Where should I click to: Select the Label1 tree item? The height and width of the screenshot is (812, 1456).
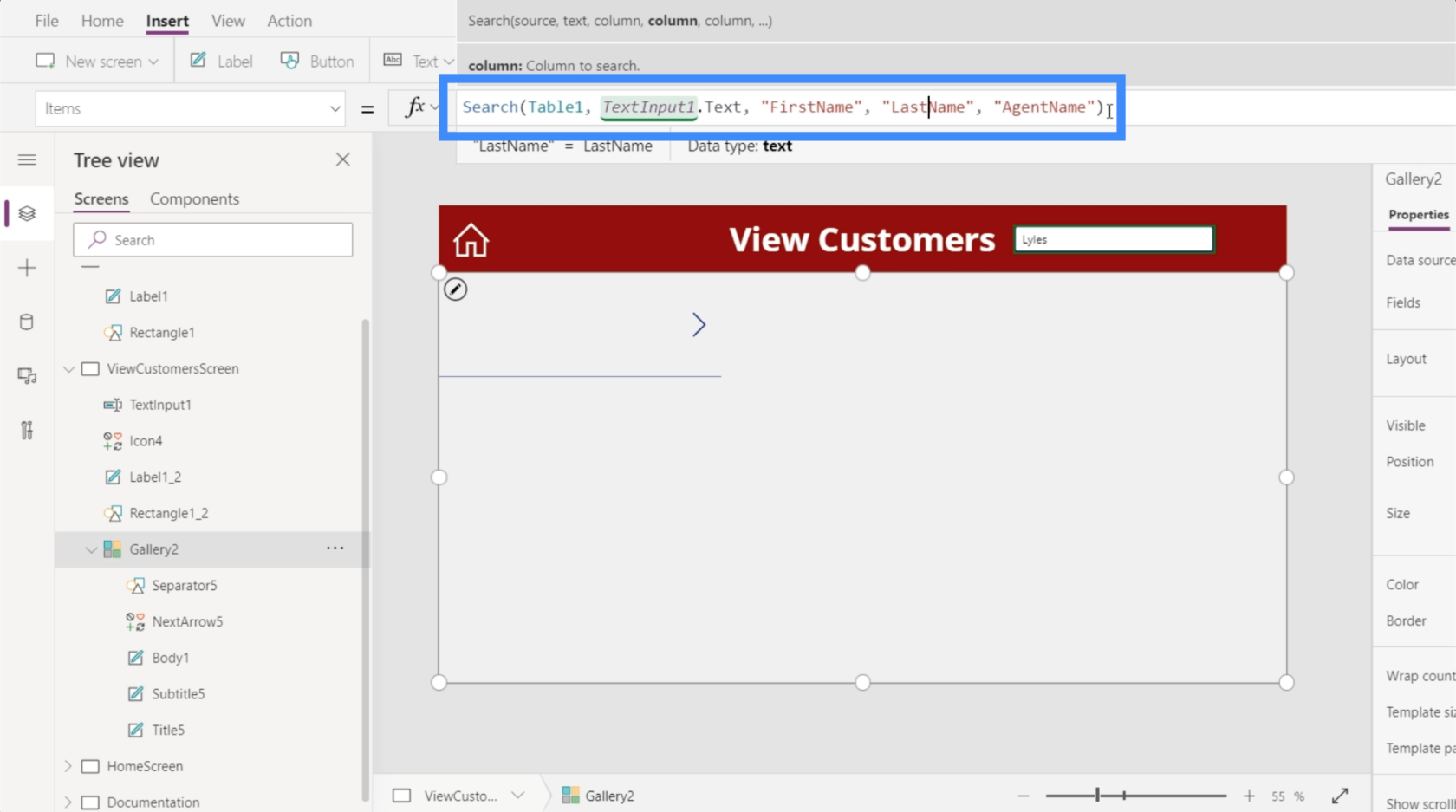148,296
